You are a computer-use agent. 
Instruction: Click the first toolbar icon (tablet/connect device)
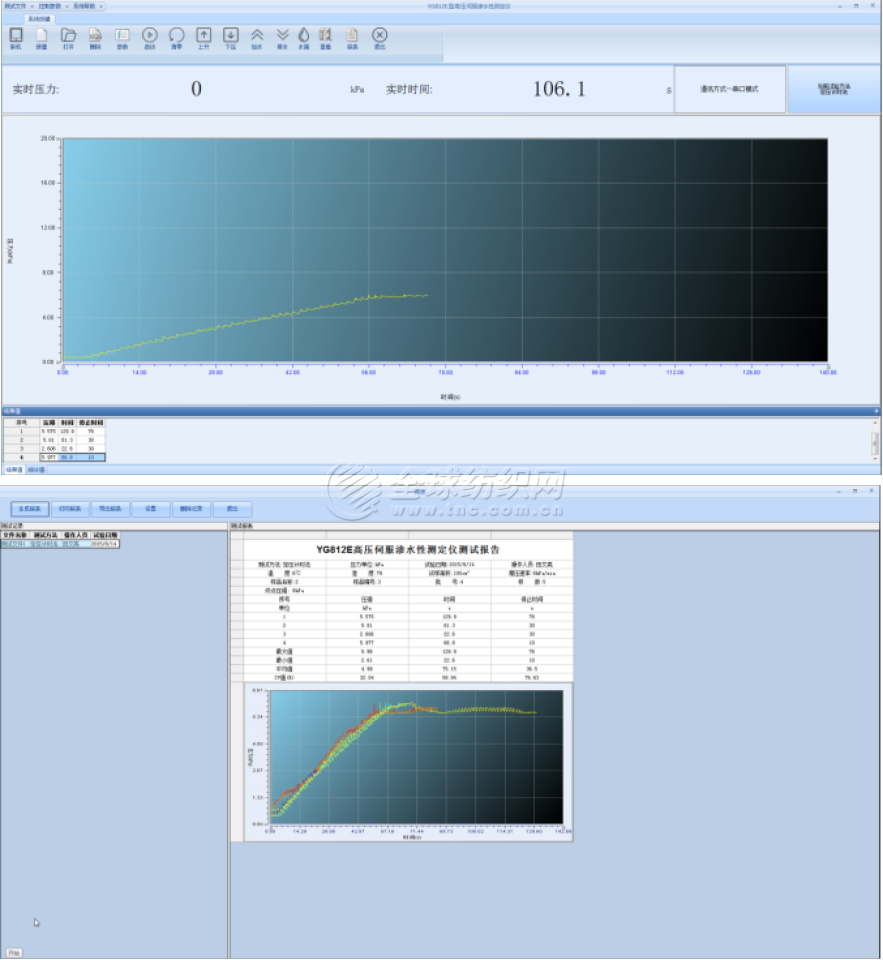[x=16, y=38]
